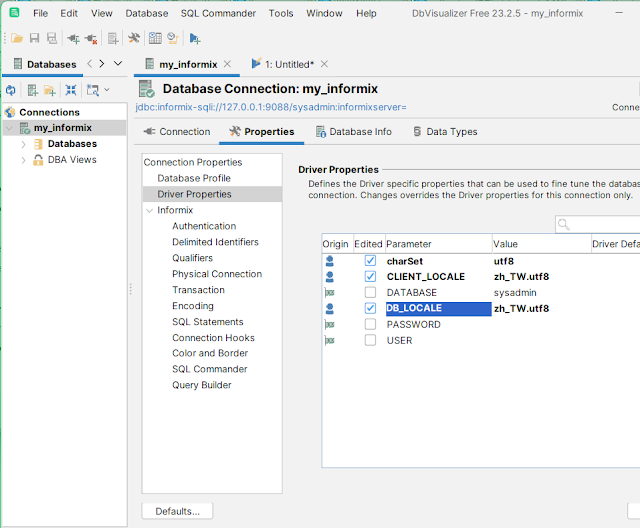Select Authentication under Informix
The image size is (640, 528).
tap(204, 226)
